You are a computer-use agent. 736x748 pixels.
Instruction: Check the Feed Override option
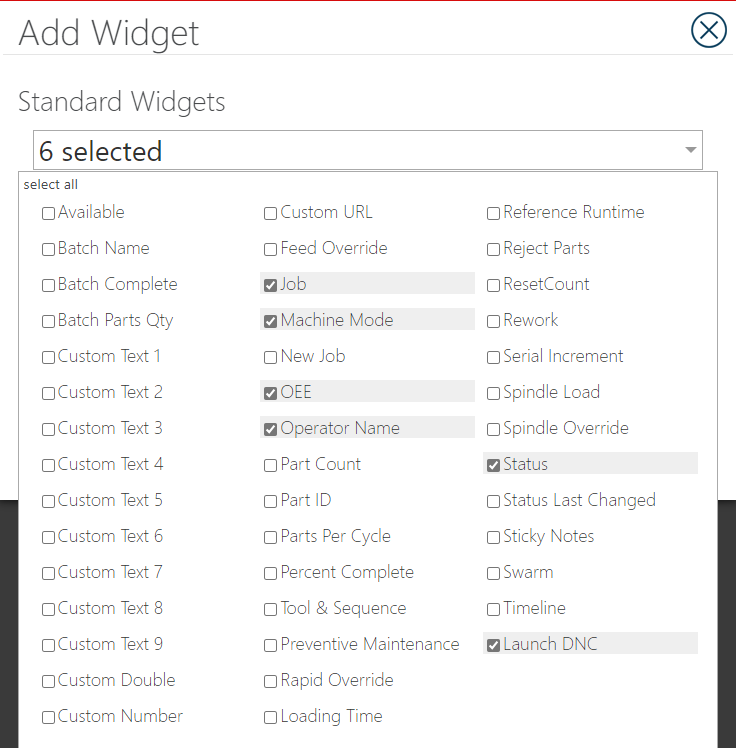coord(270,249)
